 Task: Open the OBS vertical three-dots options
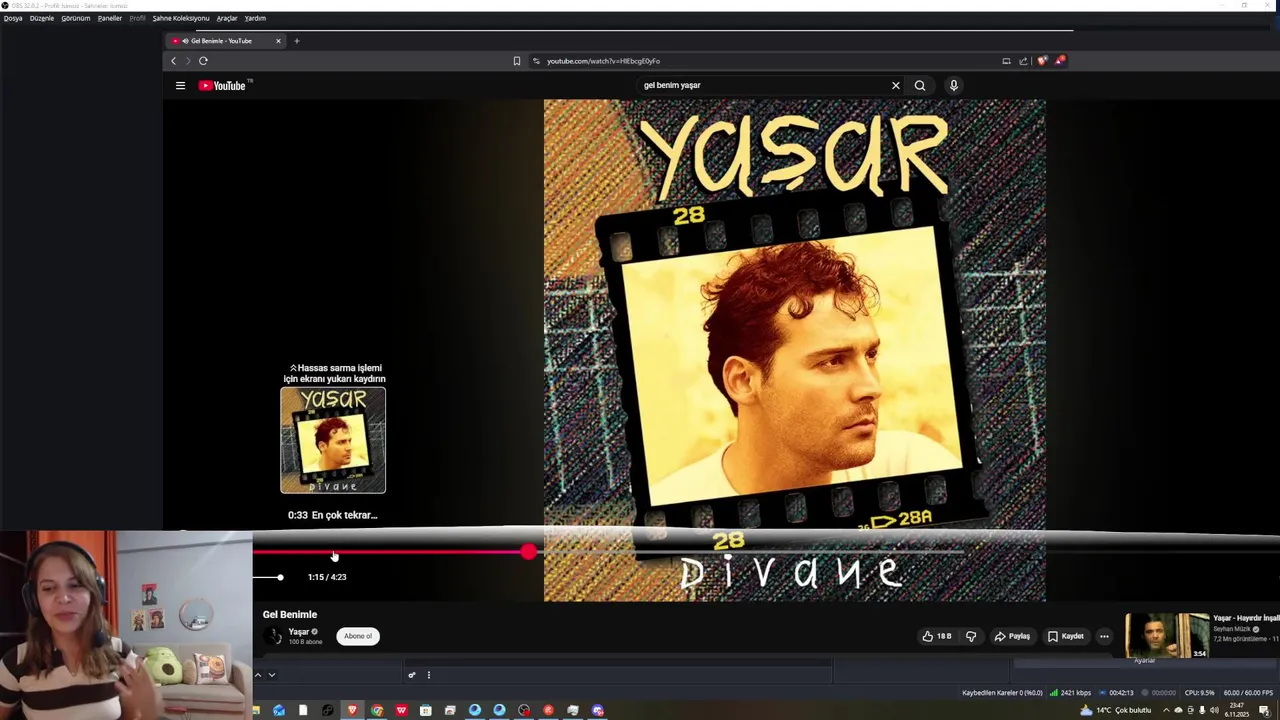coord(429,675)
